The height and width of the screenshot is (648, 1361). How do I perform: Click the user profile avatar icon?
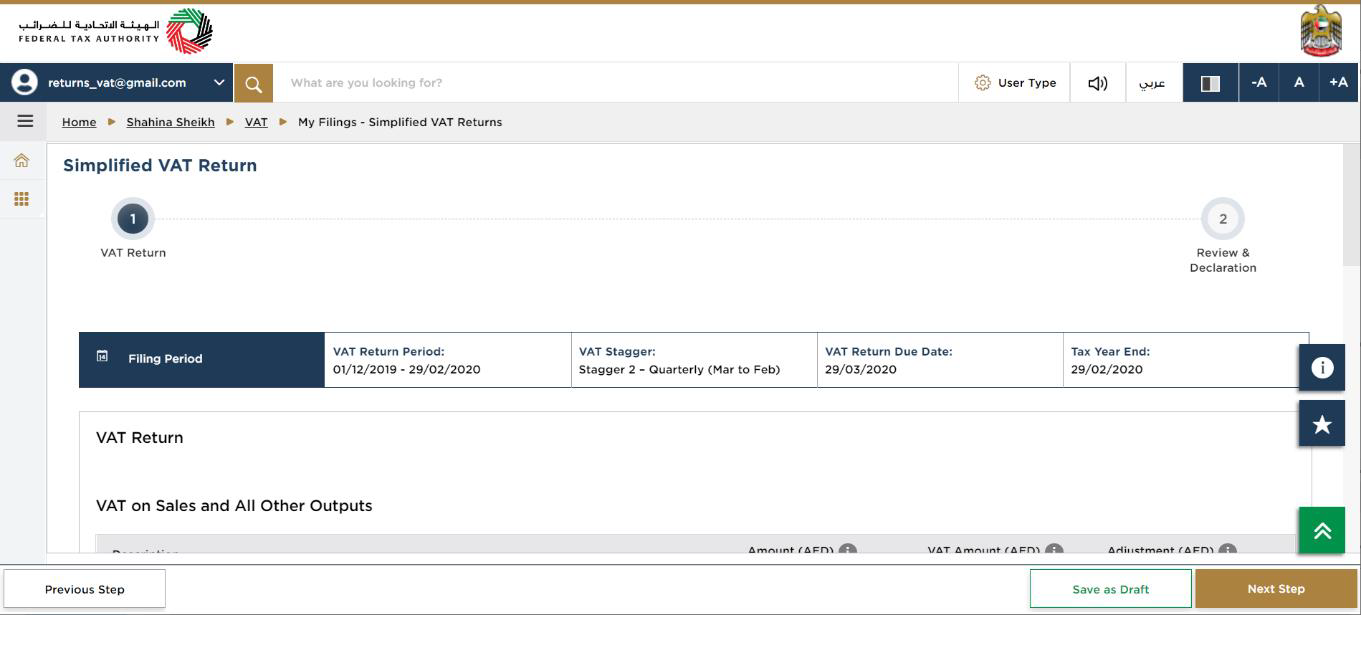(22, 83)
